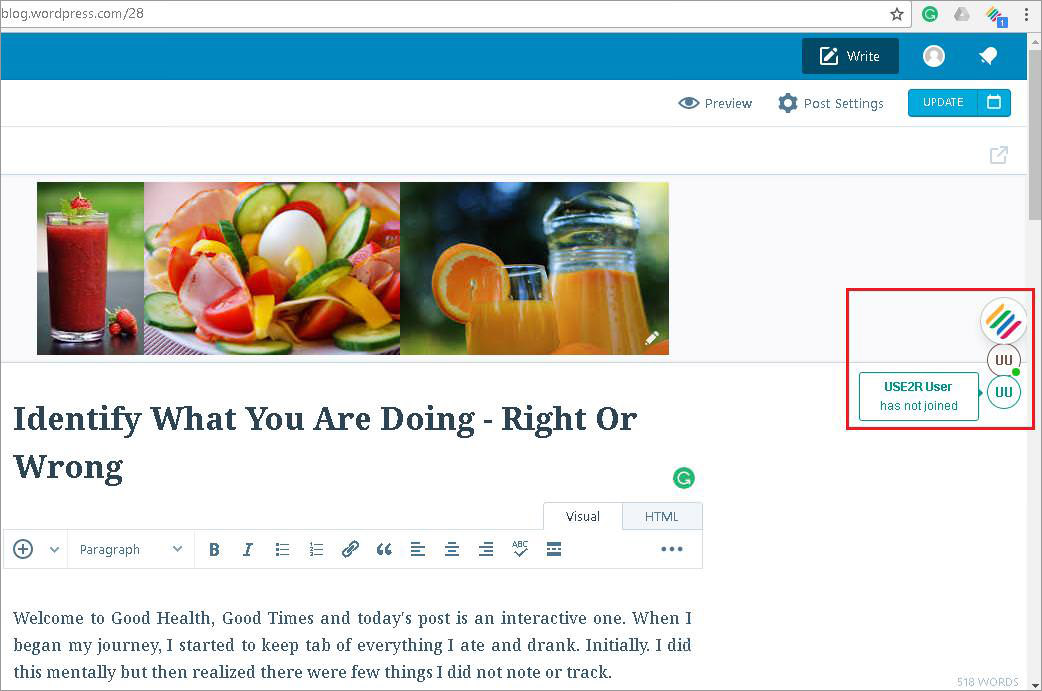Click the scrollbar down arrow
The image size is (1042, 691).
[x=1035, y=684]
